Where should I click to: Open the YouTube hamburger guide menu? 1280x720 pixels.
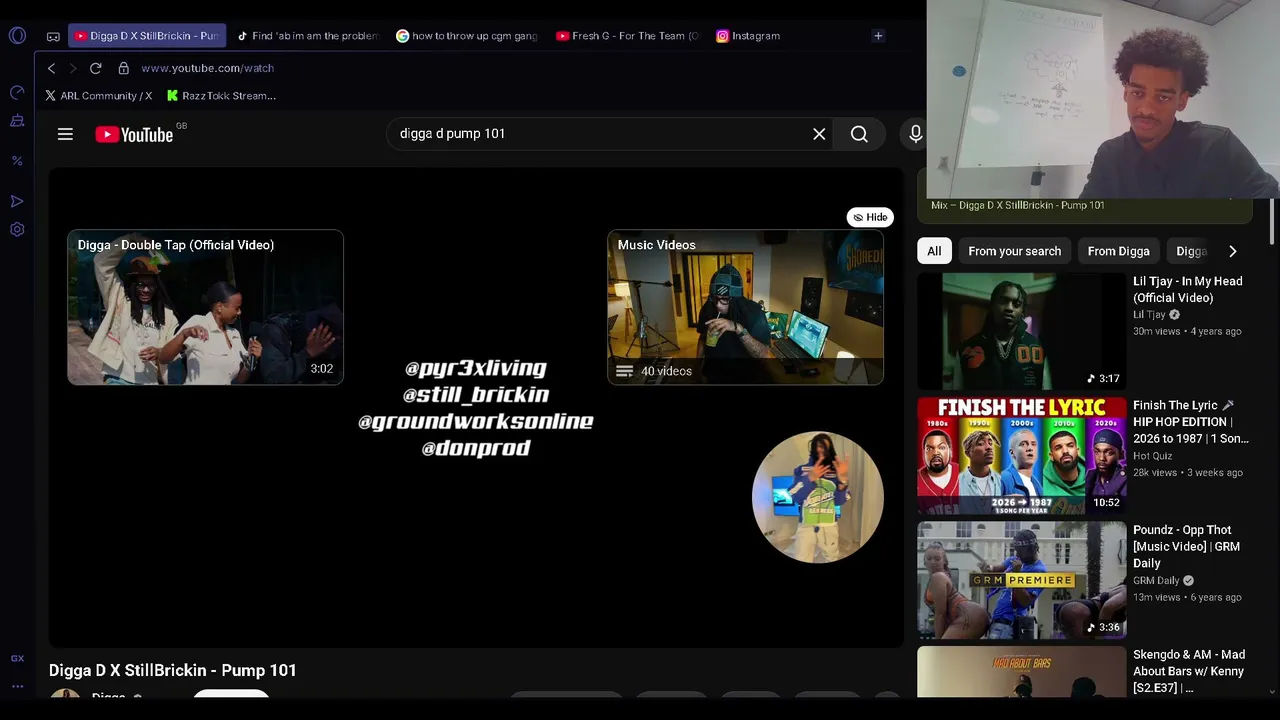[x=65, y=134]
